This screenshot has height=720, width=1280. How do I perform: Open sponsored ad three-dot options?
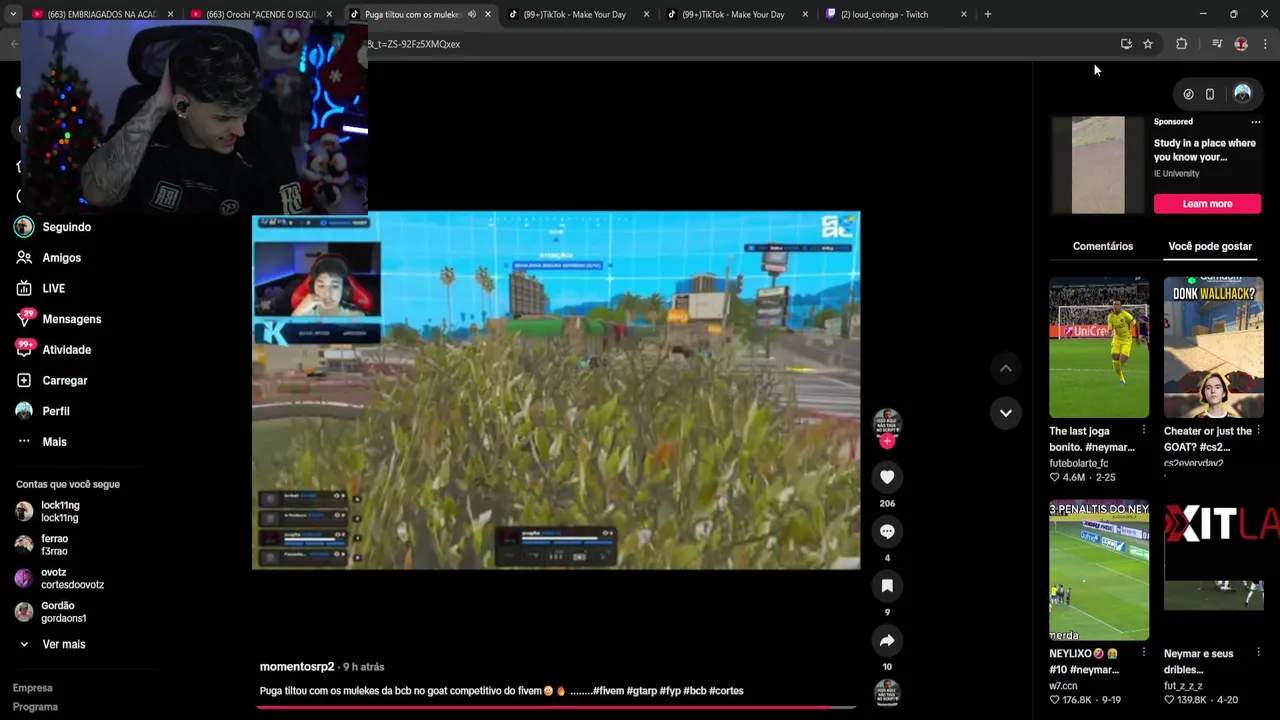[1256, 122]
